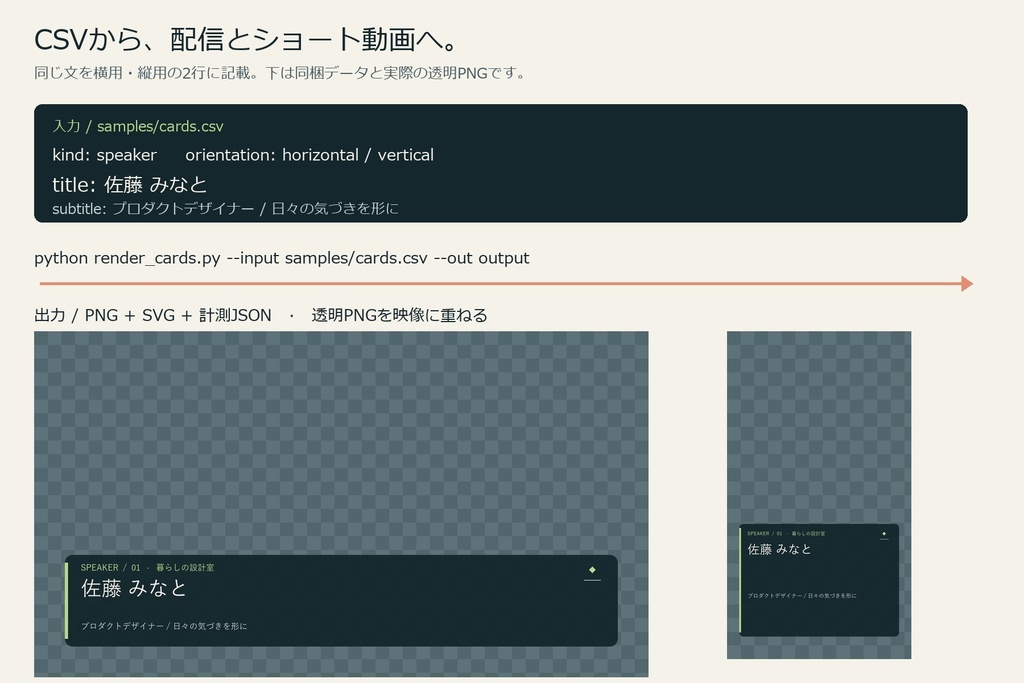Click the '入力 / samples/cards.csv' label
Viewport: 1024px width, 683px height.
point(138,126)
